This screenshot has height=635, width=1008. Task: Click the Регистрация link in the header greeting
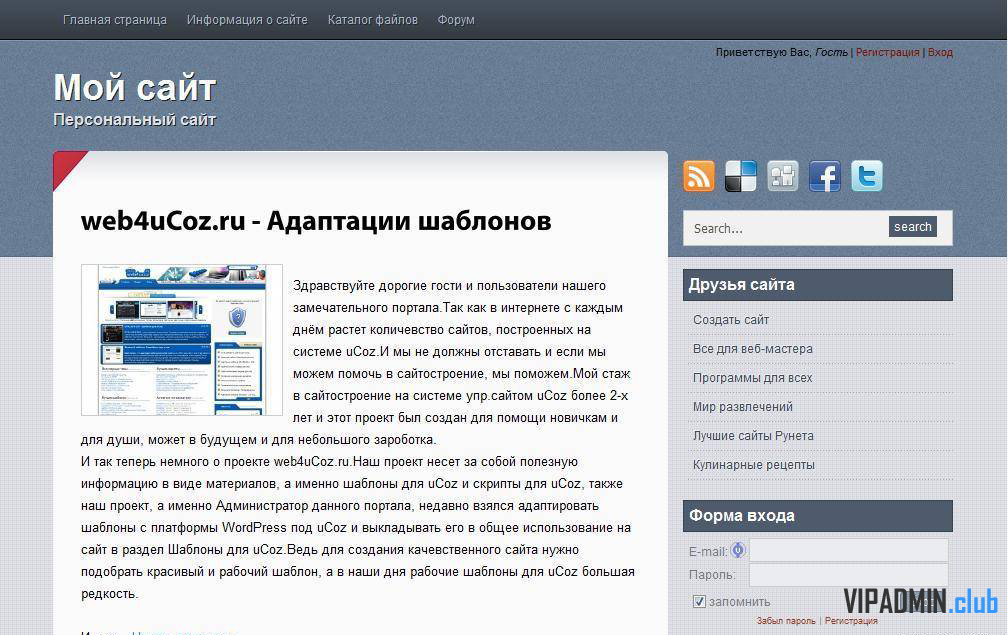click(887, 52)
